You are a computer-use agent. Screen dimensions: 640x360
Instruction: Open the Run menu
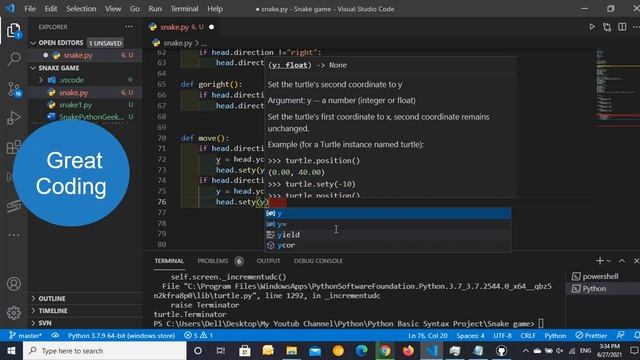pyautogui.click(x=155, y=9)
